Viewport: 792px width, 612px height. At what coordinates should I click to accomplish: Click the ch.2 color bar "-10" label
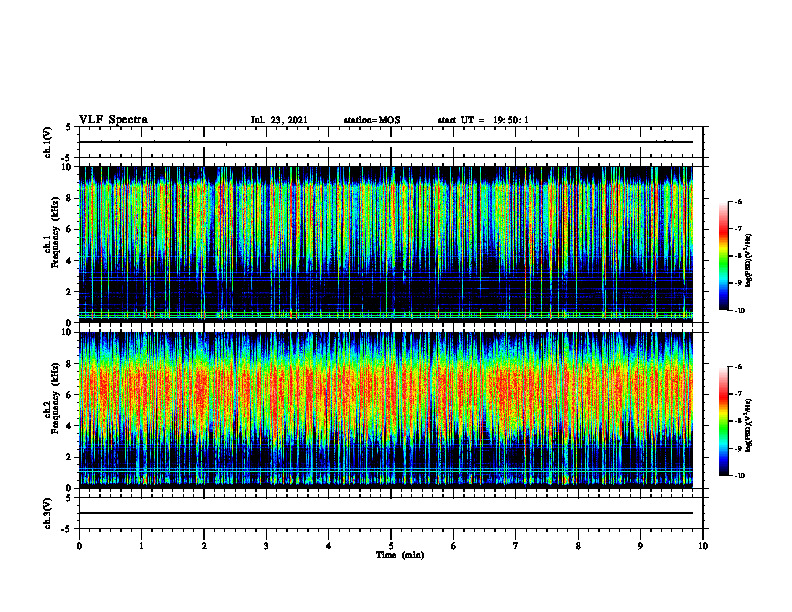tap(740, 476)
